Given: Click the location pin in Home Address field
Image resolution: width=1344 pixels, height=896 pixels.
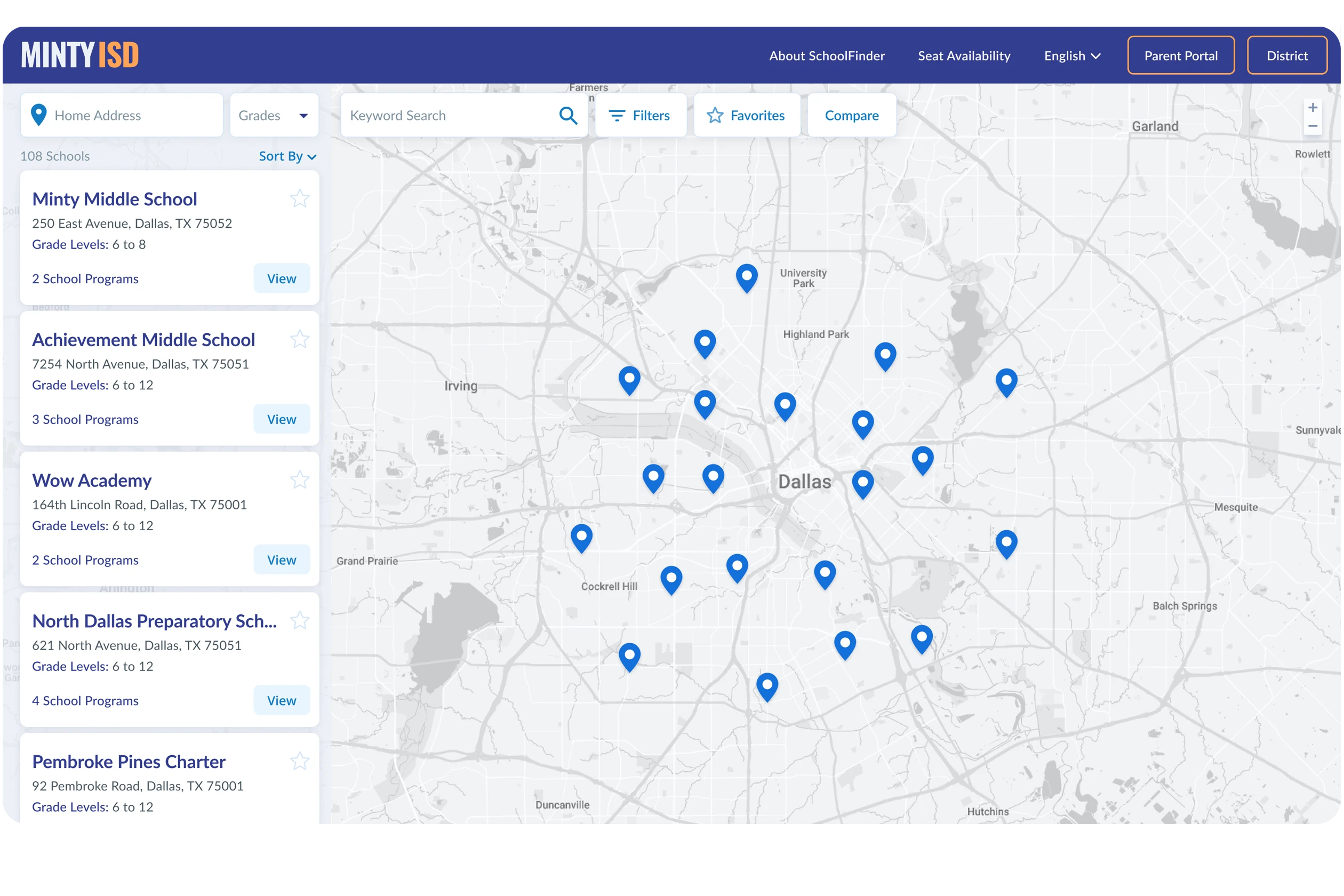Looking at the screenshot, I should [39, 115].
